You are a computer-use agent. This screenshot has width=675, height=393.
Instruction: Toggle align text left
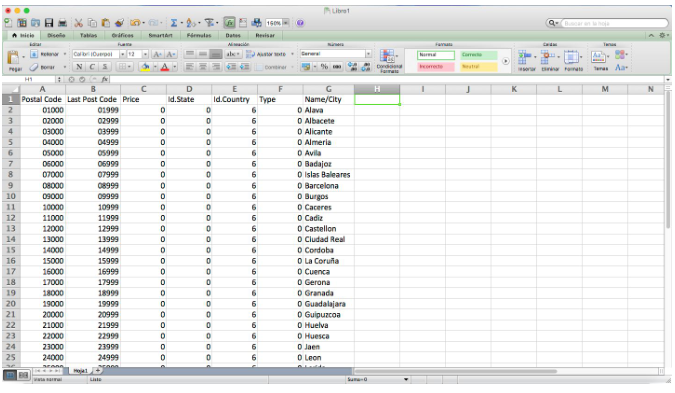(189, 67)
